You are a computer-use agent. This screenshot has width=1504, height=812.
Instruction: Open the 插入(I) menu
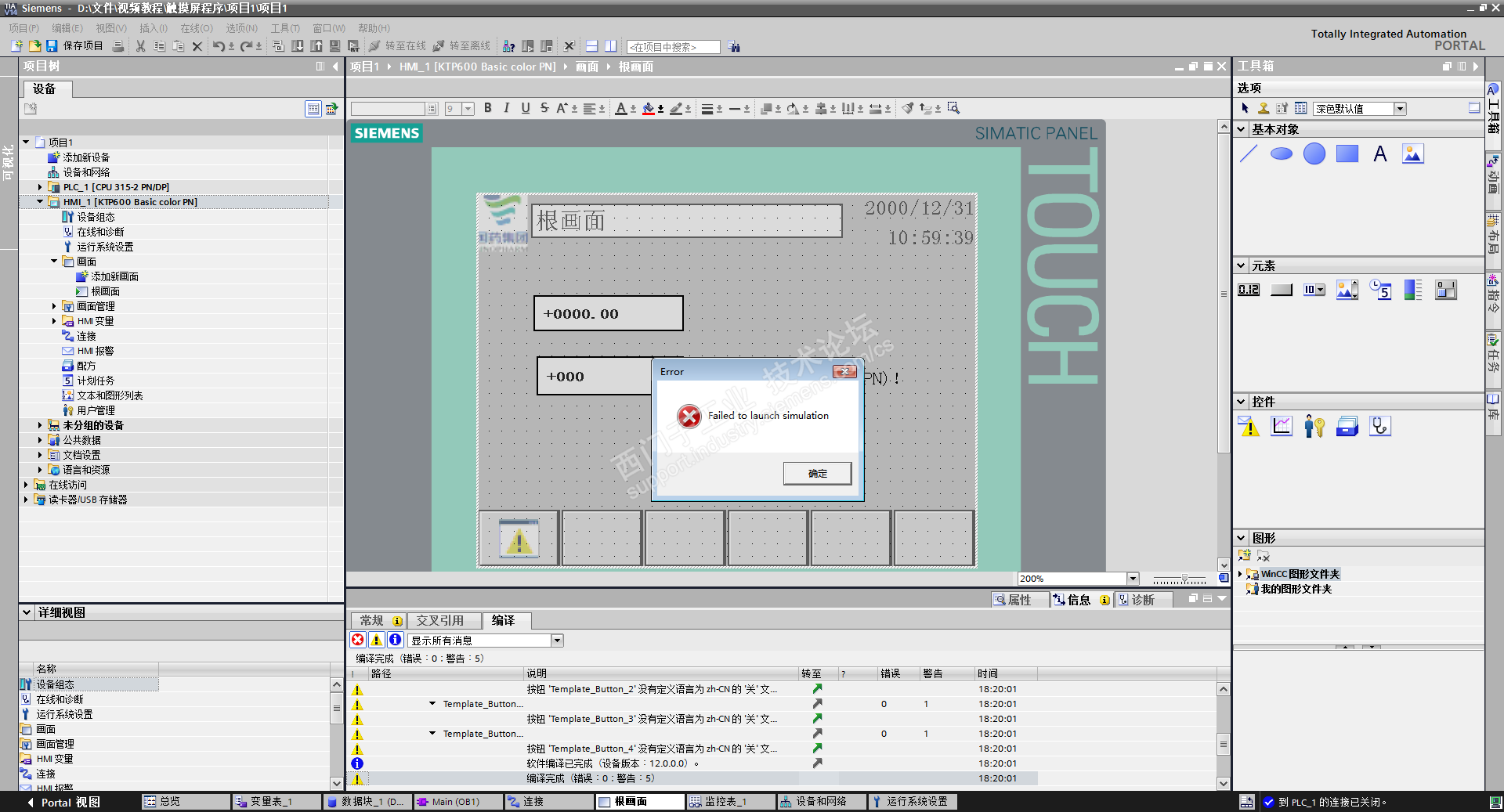[x=154, y=28]
